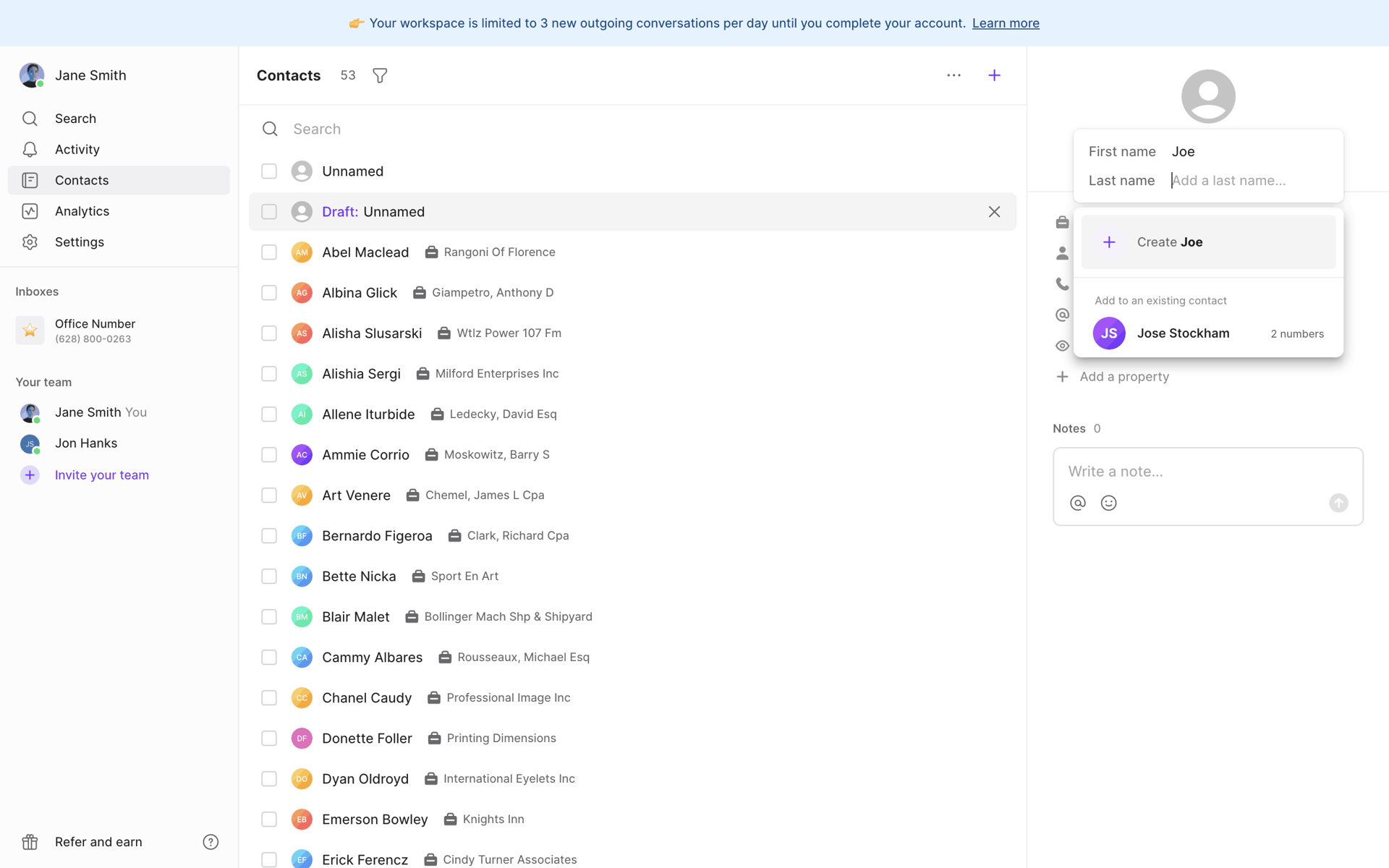Open the Donette Foller contact row

click(632, 738)
